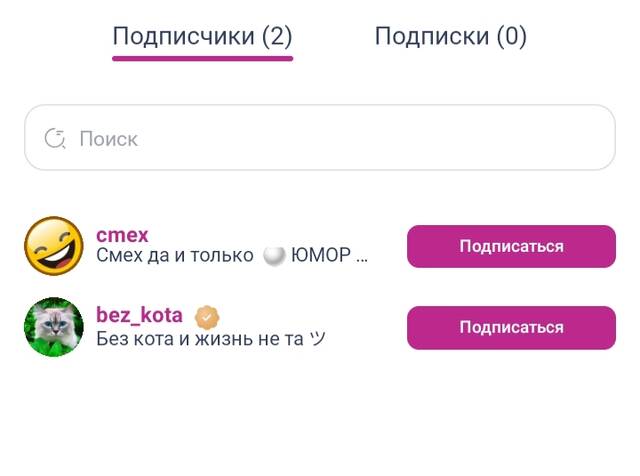The width and height of the screenshot is (640, 476).
Task: Click the word ЮМОР in cmex bio
Action: pyautogui.click(x=320, y=256)
